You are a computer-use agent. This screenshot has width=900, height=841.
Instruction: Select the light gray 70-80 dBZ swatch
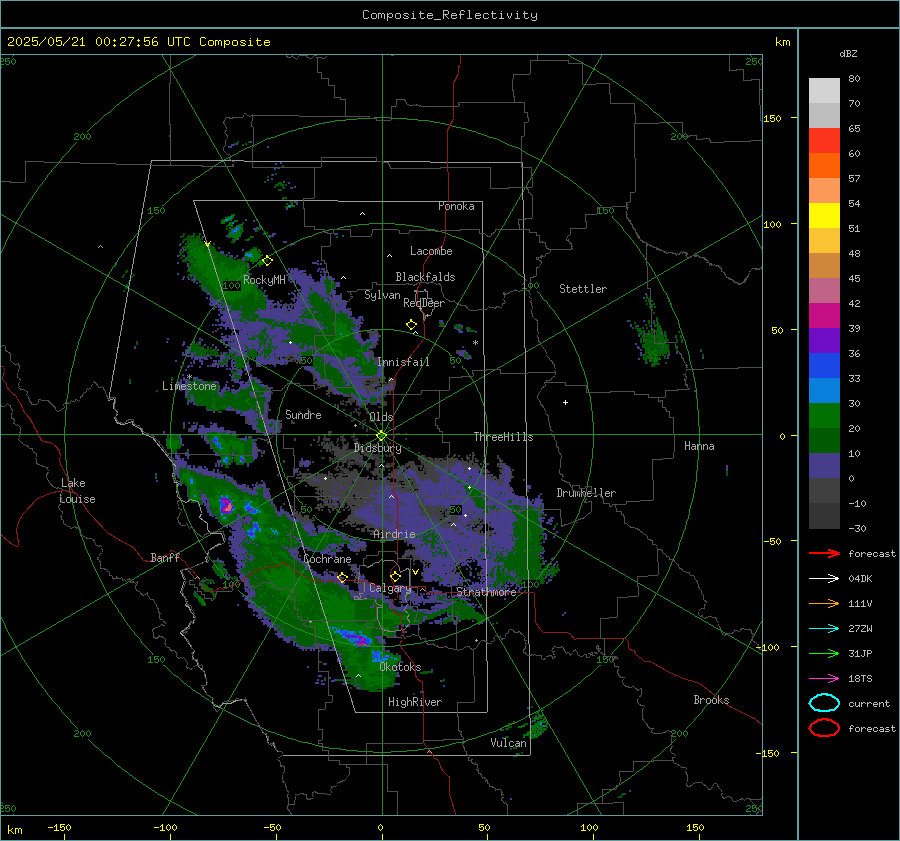824,91
